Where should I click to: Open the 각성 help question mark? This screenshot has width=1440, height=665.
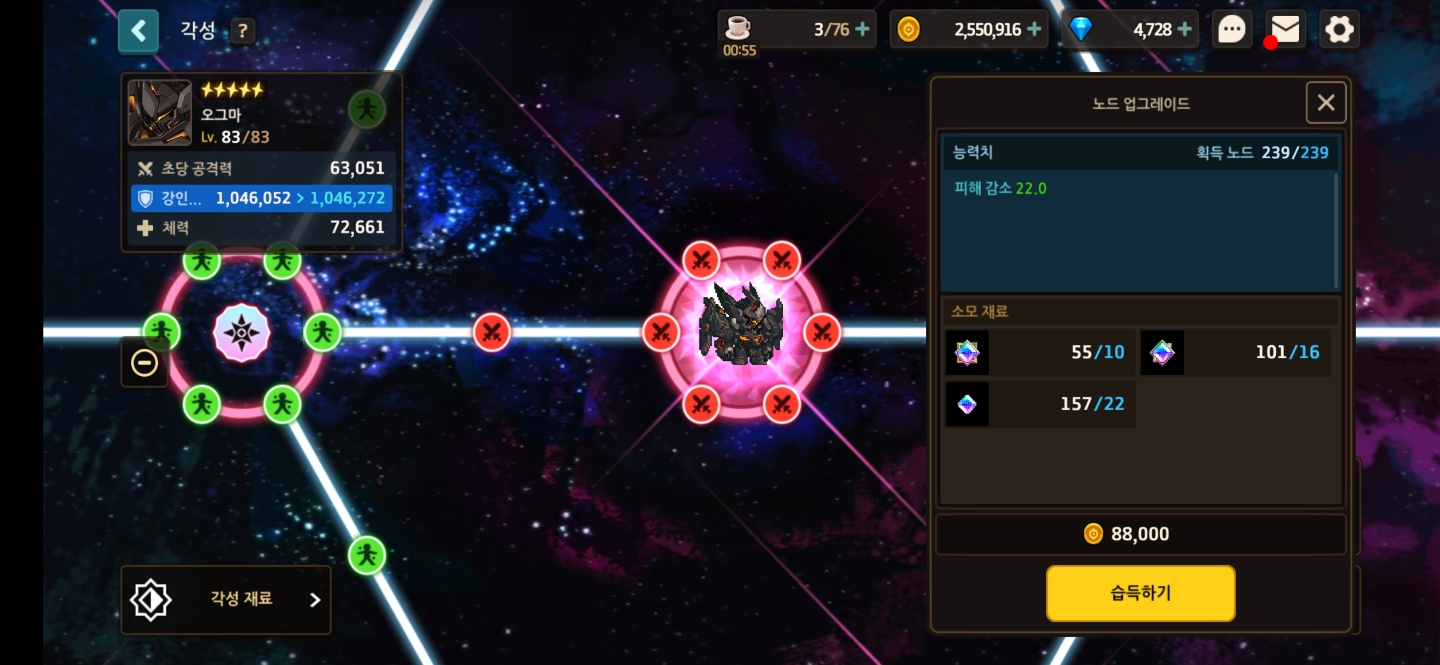[x=243, y=31]
